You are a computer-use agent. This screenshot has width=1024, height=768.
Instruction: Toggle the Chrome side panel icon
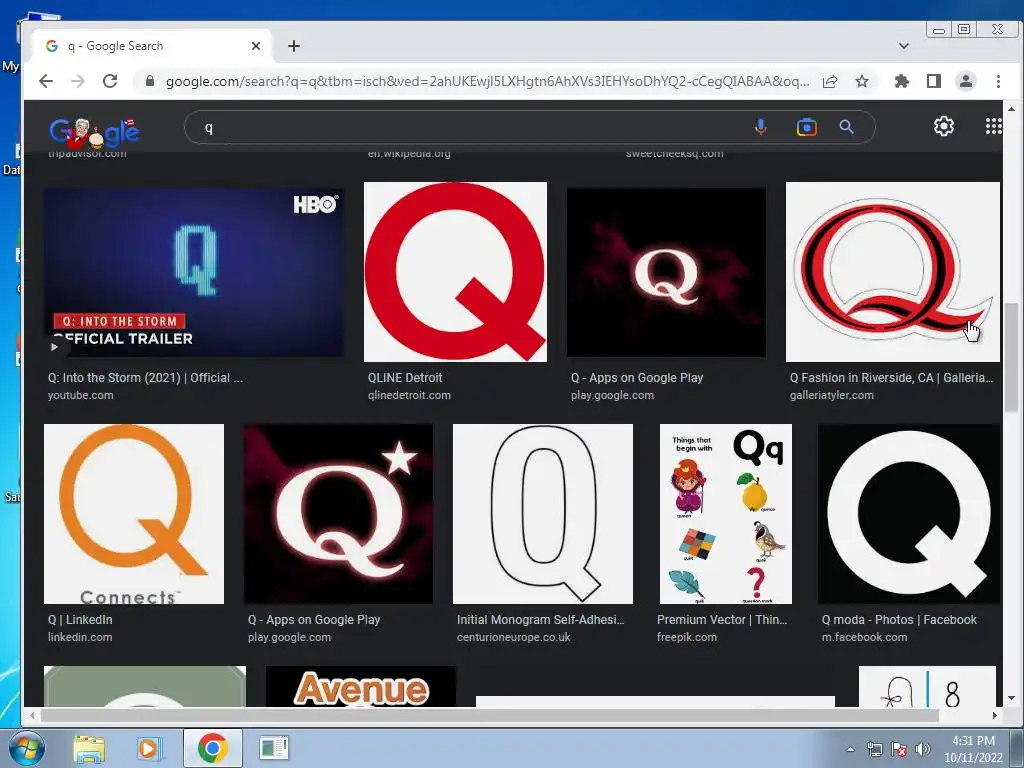[x=934, y=81]
